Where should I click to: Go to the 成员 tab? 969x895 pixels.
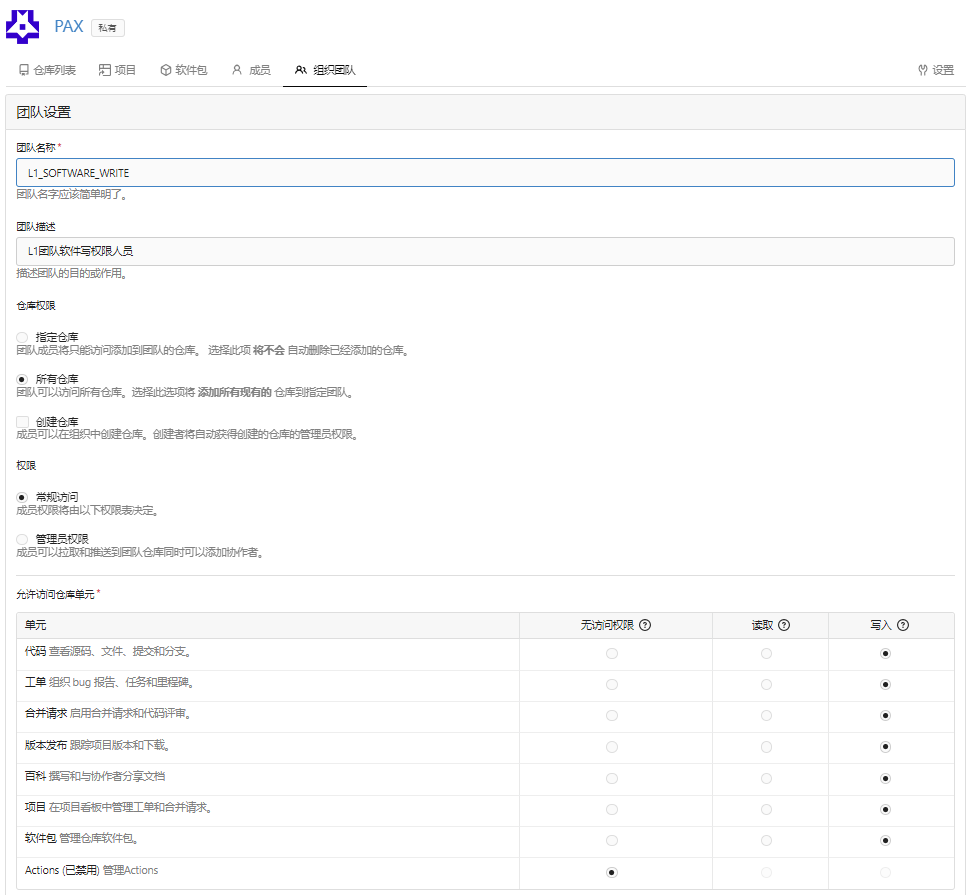coord(251,70)
